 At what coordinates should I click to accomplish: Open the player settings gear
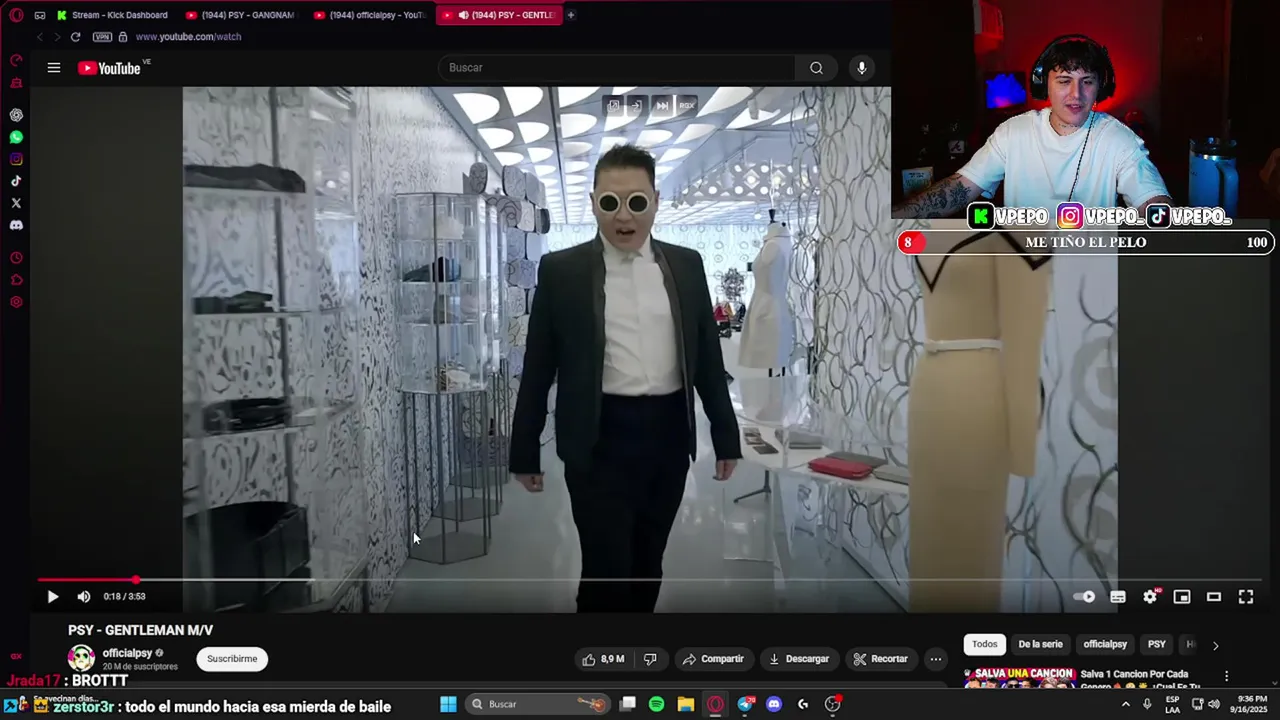point(1150,597)
